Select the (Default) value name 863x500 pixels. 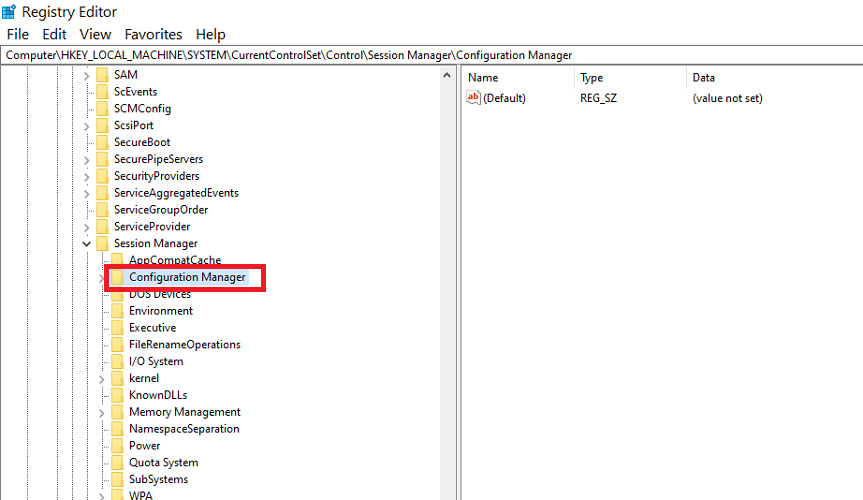point(504,99)
